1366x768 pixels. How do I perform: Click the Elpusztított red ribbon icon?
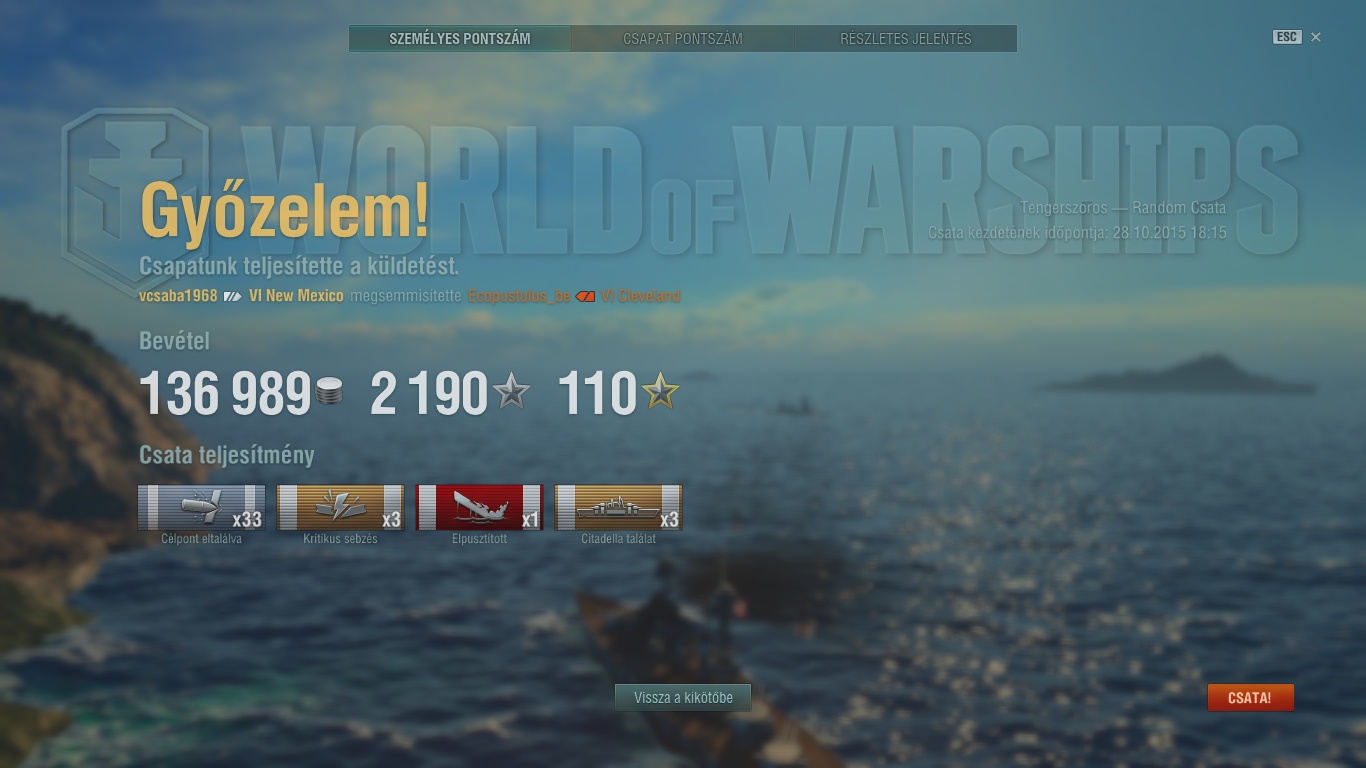(479, 507)
